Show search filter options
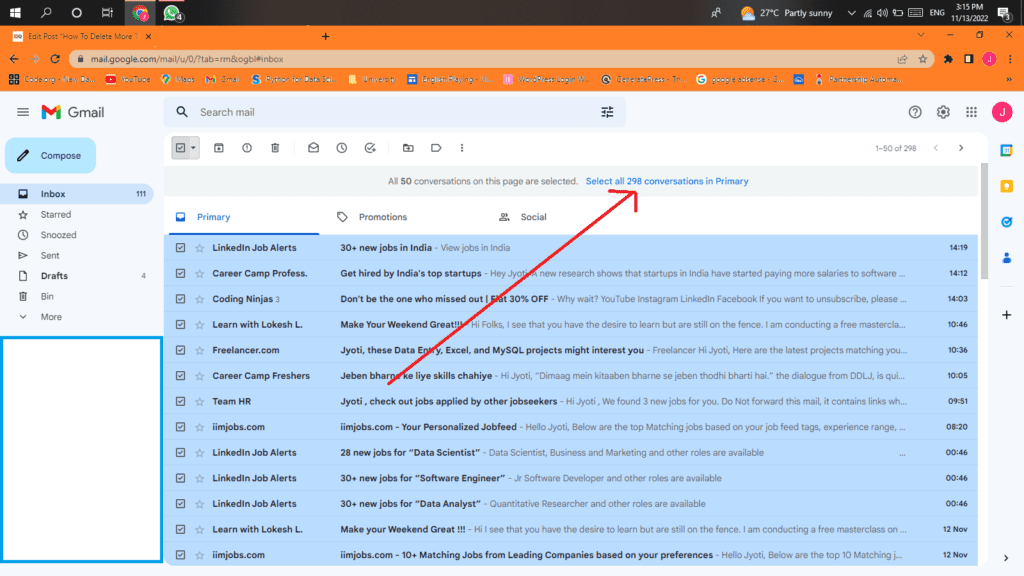The height and width of the screenshot is (576, 1024). click(607, 112)
